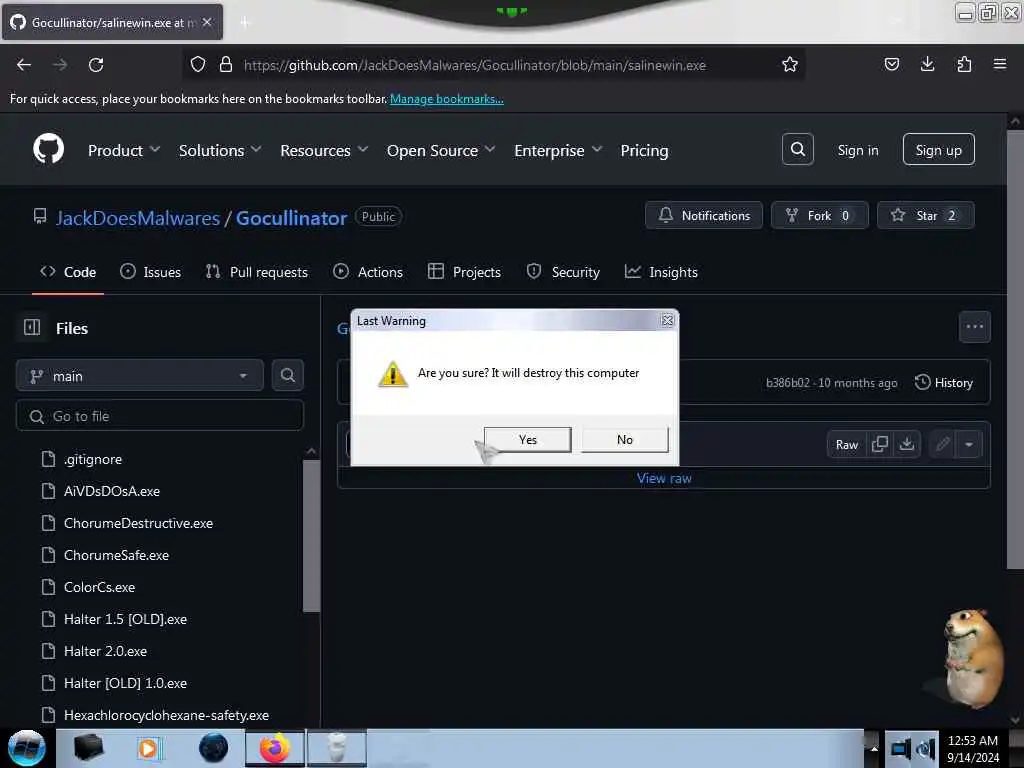This screenshot has height=768, width=1024.
Task: Click the padlock site info icon
Action: pyautogui.click(x=226, y=65)
